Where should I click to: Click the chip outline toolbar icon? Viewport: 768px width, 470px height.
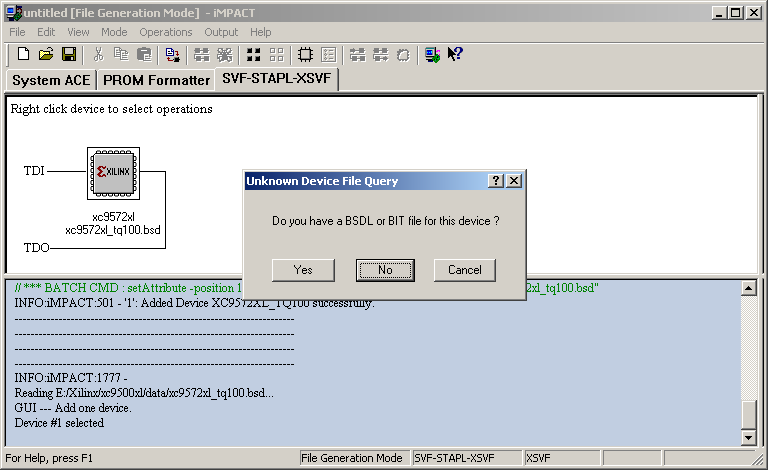(x=305, y=54)
